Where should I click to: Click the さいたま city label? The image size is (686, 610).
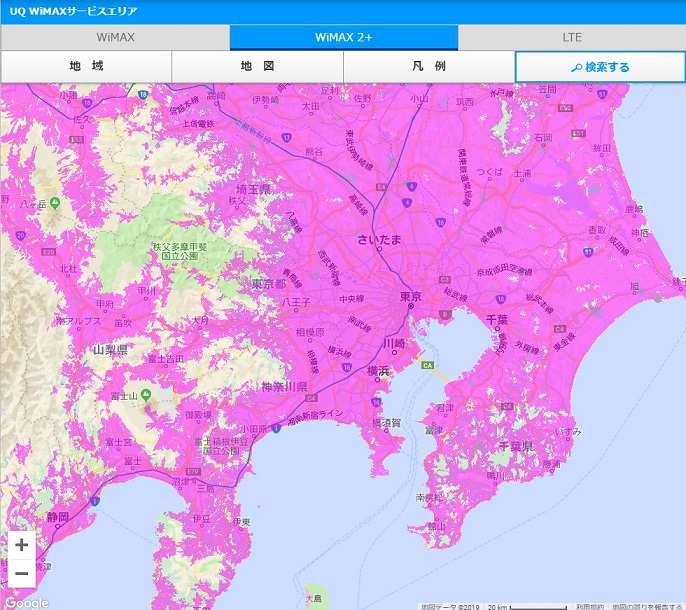(x=379, y=239)
